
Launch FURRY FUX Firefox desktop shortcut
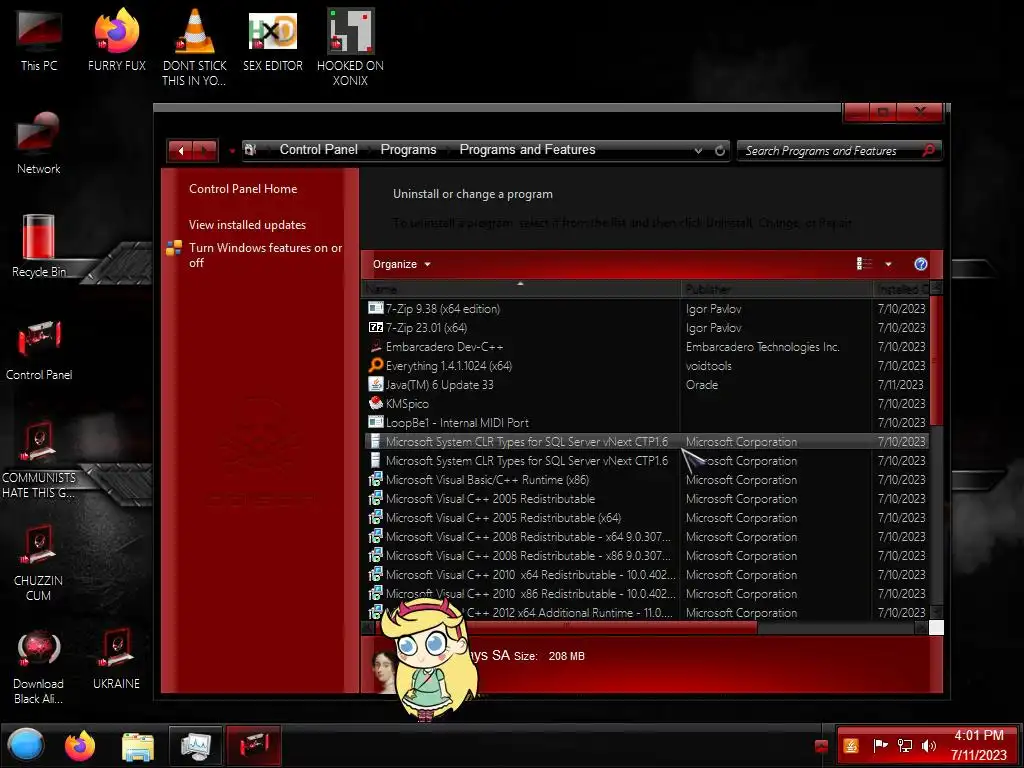117,41
